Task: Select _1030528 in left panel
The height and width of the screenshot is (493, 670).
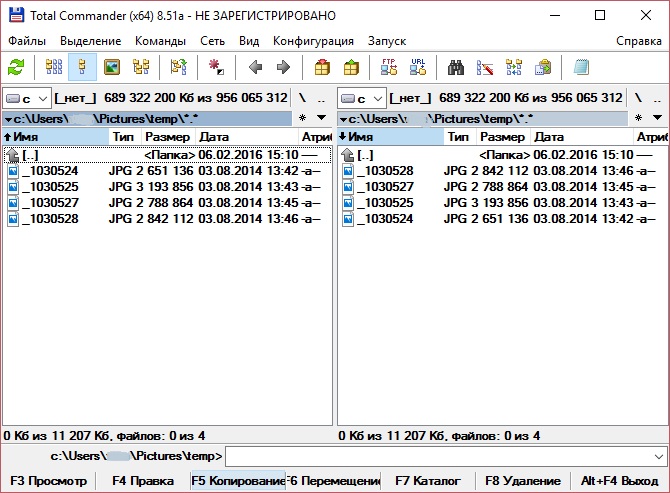Action: [x=168, y=219]
